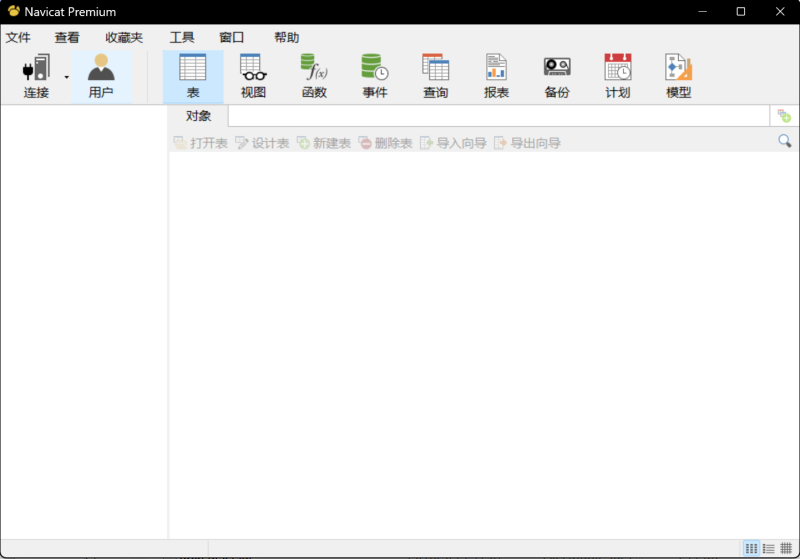The height and width of the screenshot is (559, 800).
Task: Open the Tools (工具) menu
Action: 182,38
